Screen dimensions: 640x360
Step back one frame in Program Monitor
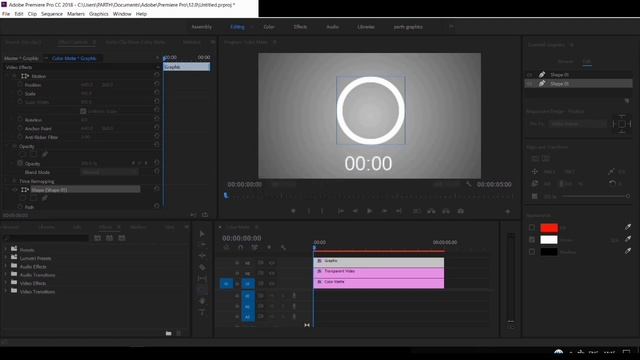click(355, 211)
